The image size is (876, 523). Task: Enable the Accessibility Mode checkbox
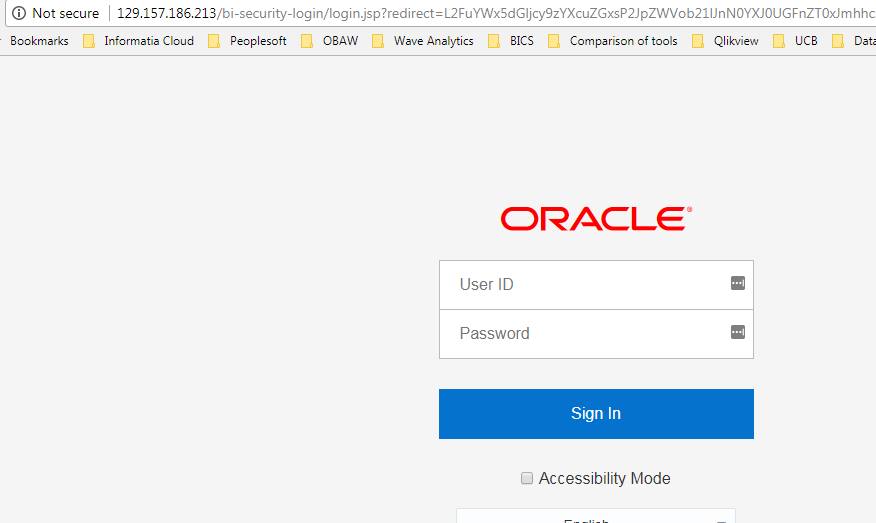[527, 479]
